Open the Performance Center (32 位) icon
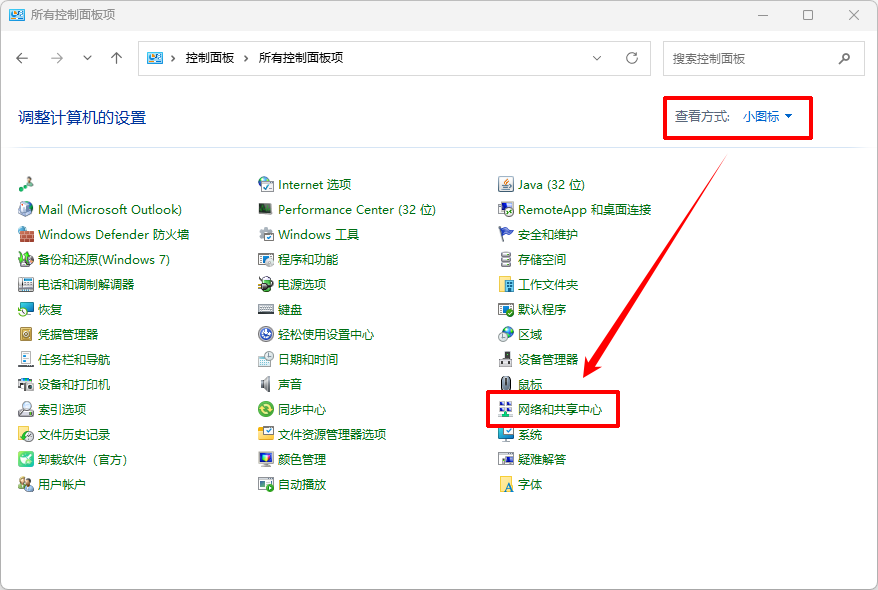The width and height of the screenshot is (878, 590). point(265,209)
